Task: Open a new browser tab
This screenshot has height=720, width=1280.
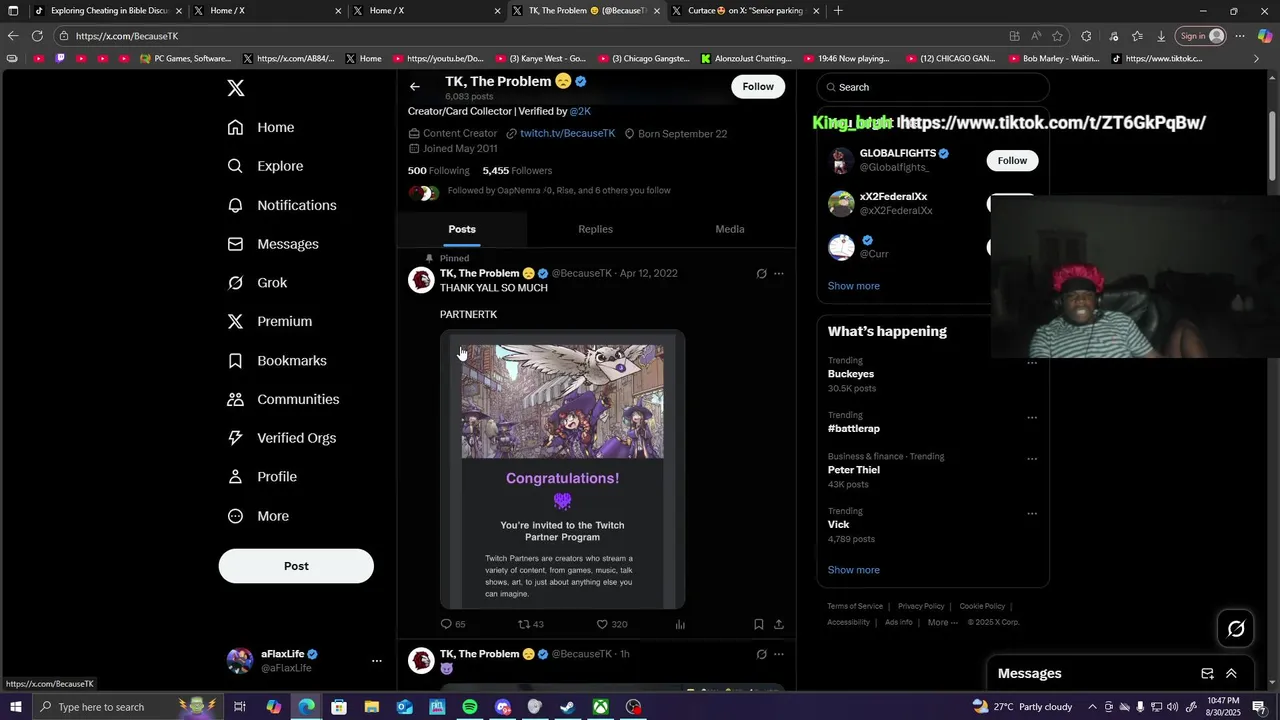Action: pyautogui.click(x=838, y=11)
